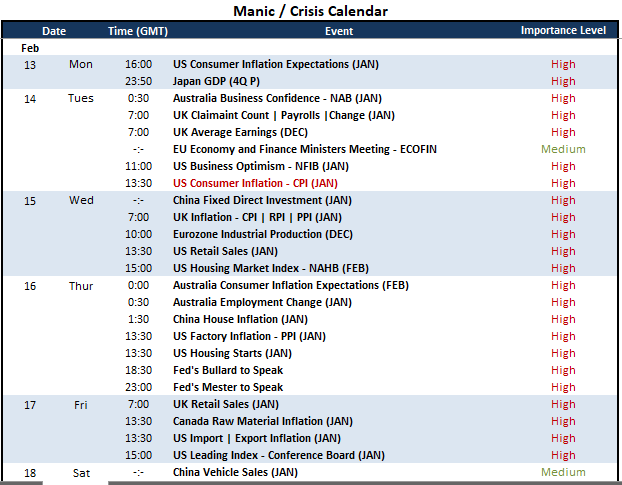The height and width of the screenshot is (485, 622).
Task: Select the Feb month label
Action: coord(30,48)
